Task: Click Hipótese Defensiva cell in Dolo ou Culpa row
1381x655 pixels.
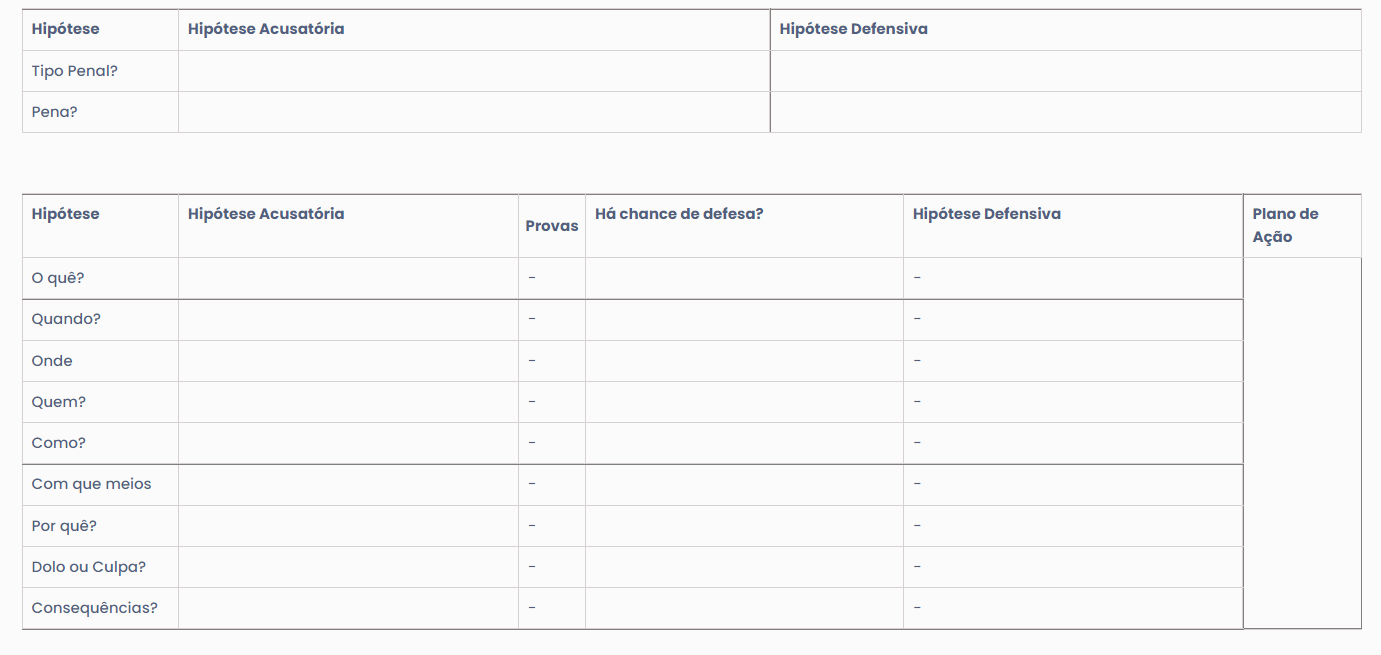Action: [x=1072, y=567]
